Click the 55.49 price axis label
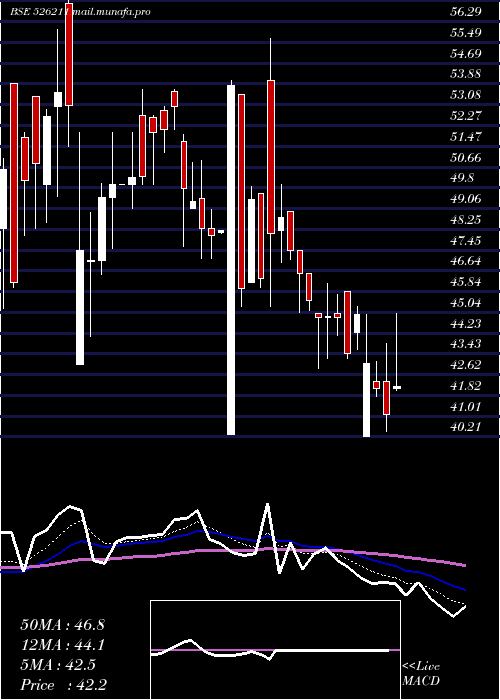500x700 pixels. pos(466,33)
